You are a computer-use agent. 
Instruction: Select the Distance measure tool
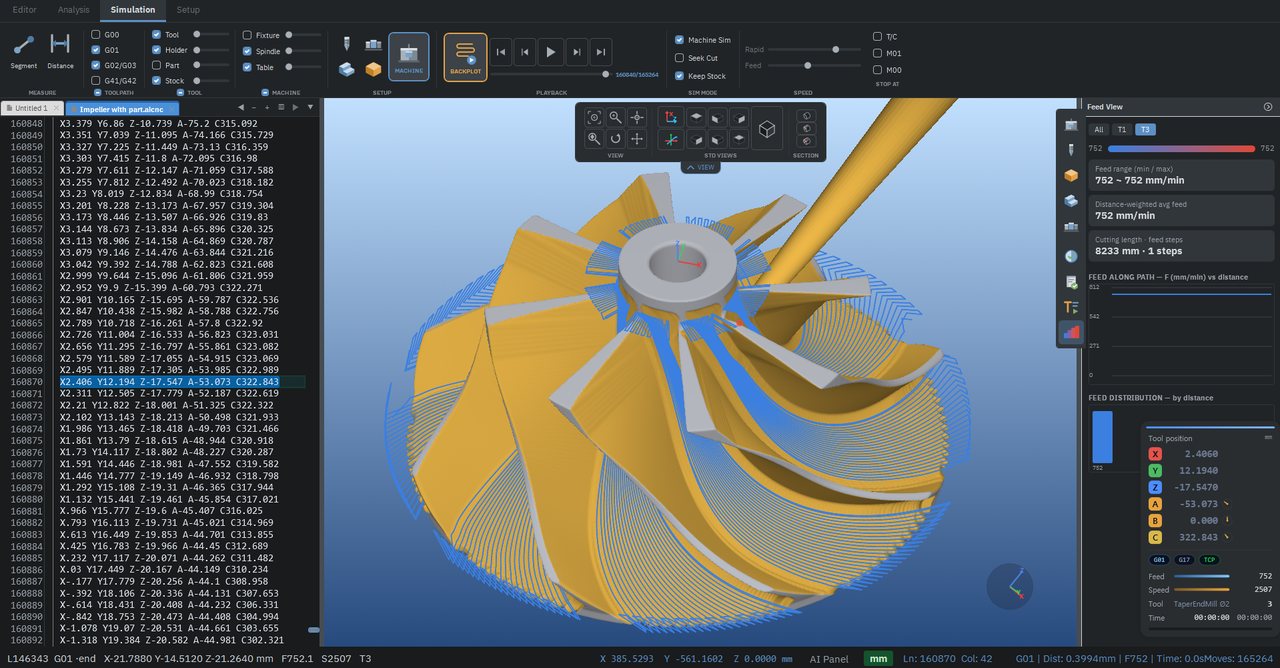[60, 52]
